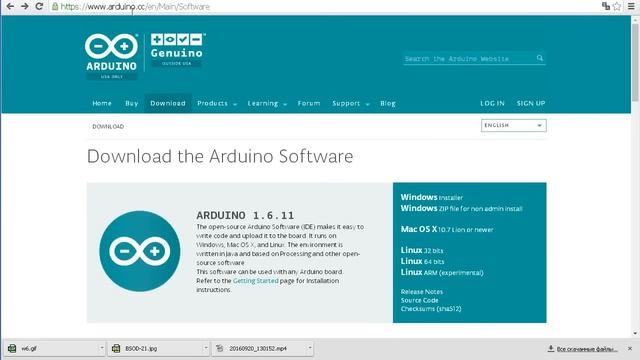Click the 20160920_130152.mp4 file icon
This screenshot has width=640, height=360.
pyautogui.click(x=220, y=348)
